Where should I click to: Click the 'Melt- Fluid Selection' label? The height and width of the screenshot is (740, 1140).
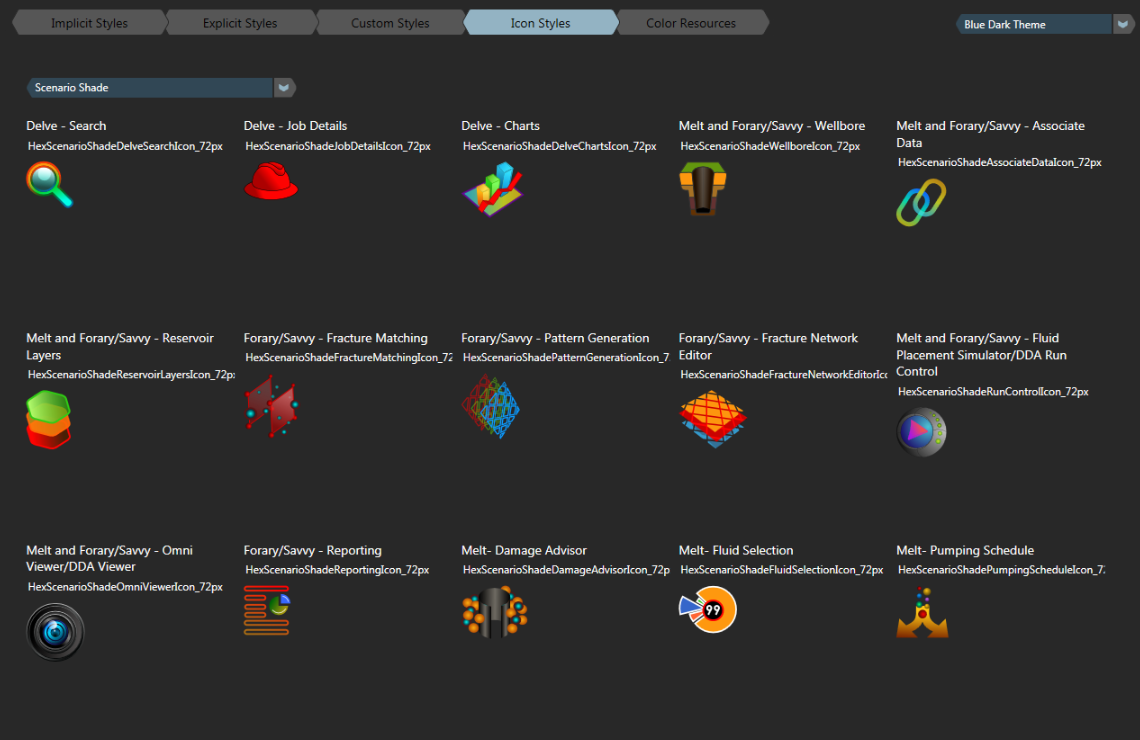pyautogui.click(x=736, y=550)
